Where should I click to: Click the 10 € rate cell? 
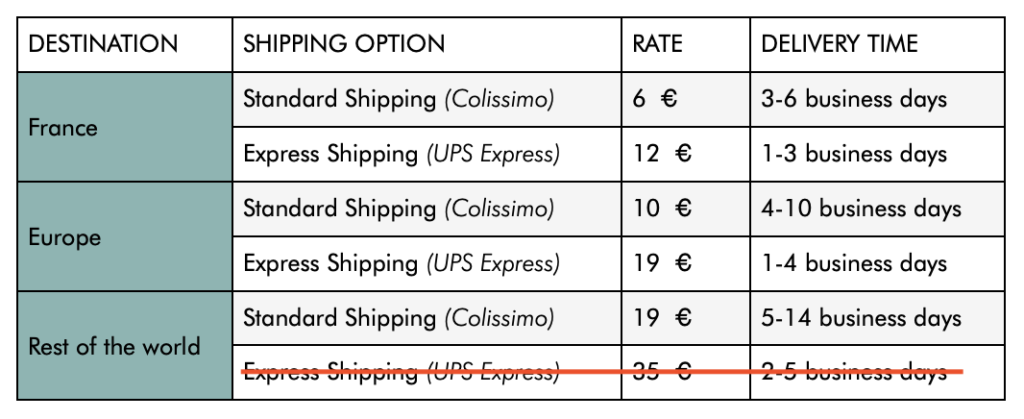tap(686, 209)
